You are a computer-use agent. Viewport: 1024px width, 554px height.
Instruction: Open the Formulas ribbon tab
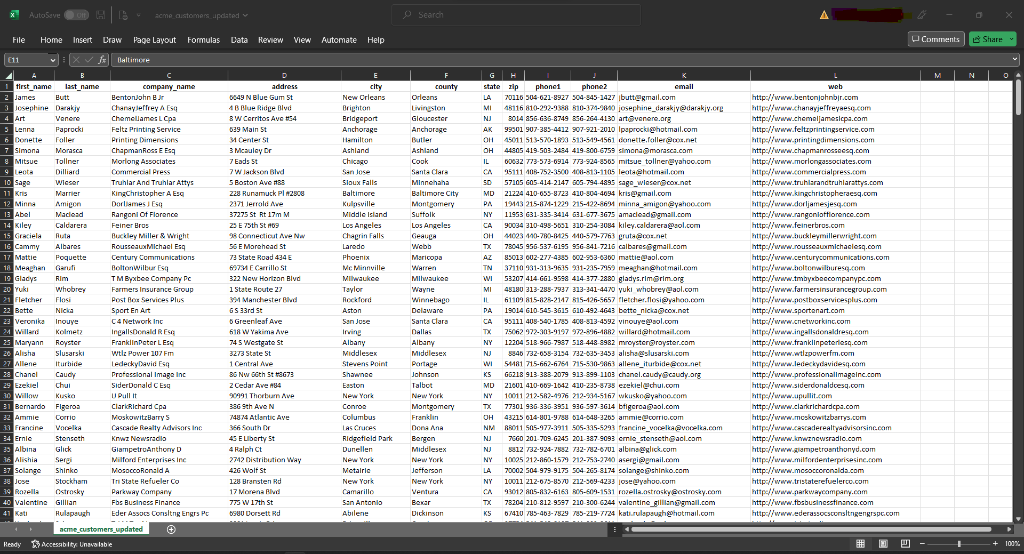coord(203,40)
